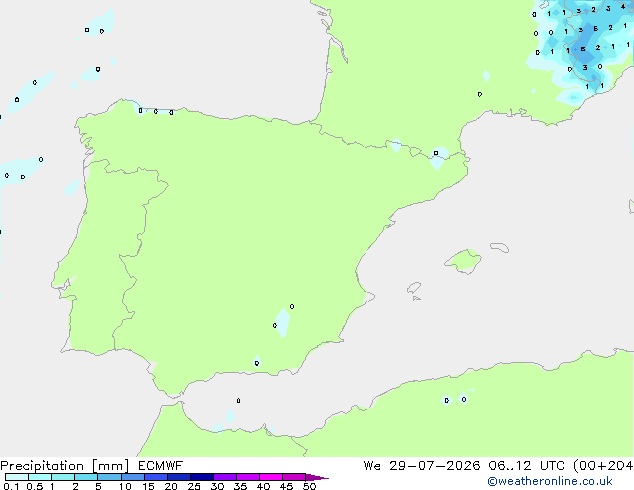634x490 pixels.
Task: Select the 45–50 mm legend swatch
Action: (x=294, y=477)
